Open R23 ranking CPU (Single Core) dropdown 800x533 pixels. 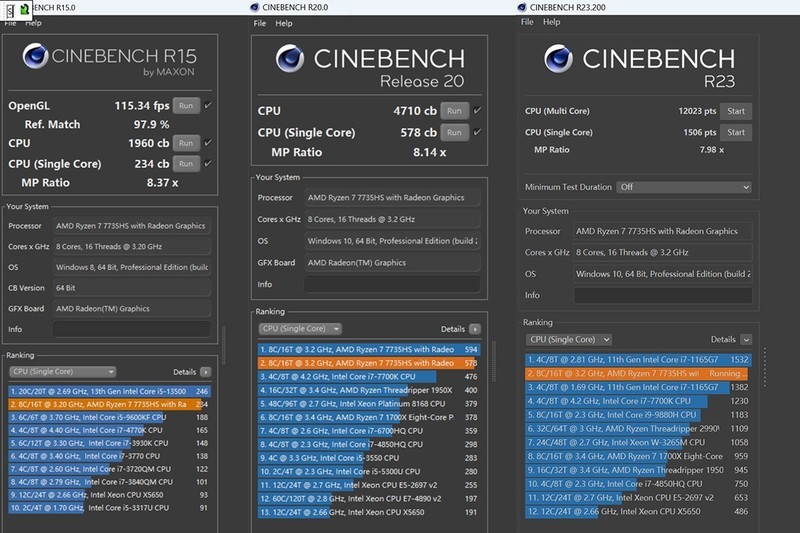click(x=571, y=340)
